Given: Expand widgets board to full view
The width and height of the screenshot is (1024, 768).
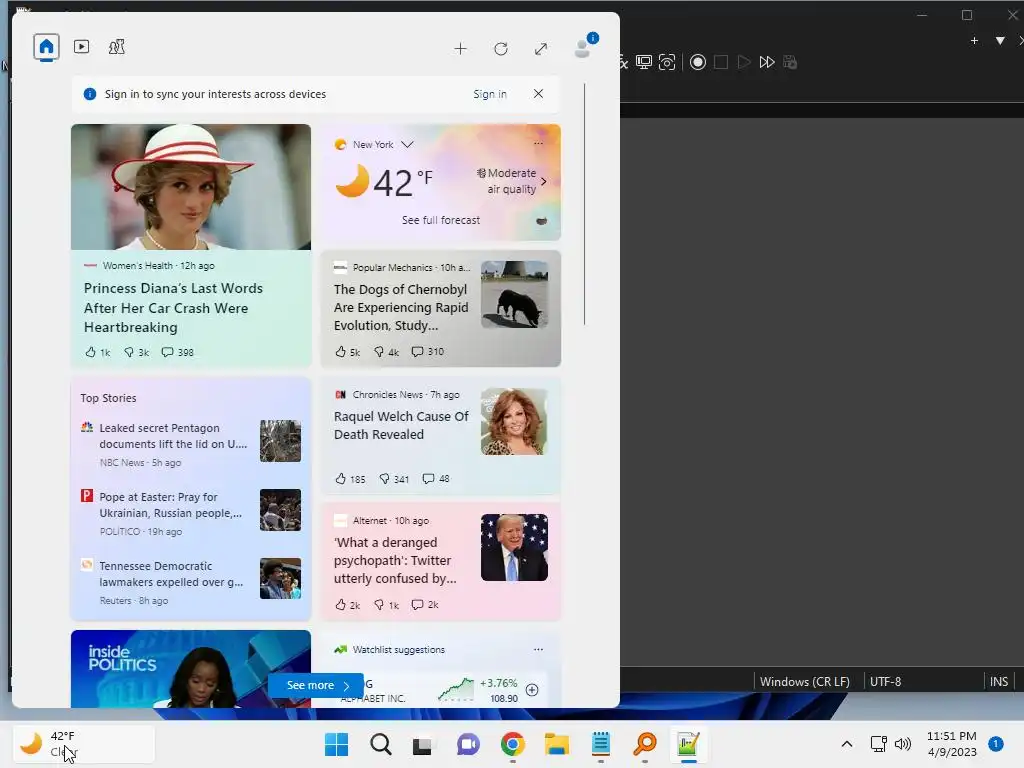Looking at the screenshot, I should pyautogui.click(x=541, y=49).
